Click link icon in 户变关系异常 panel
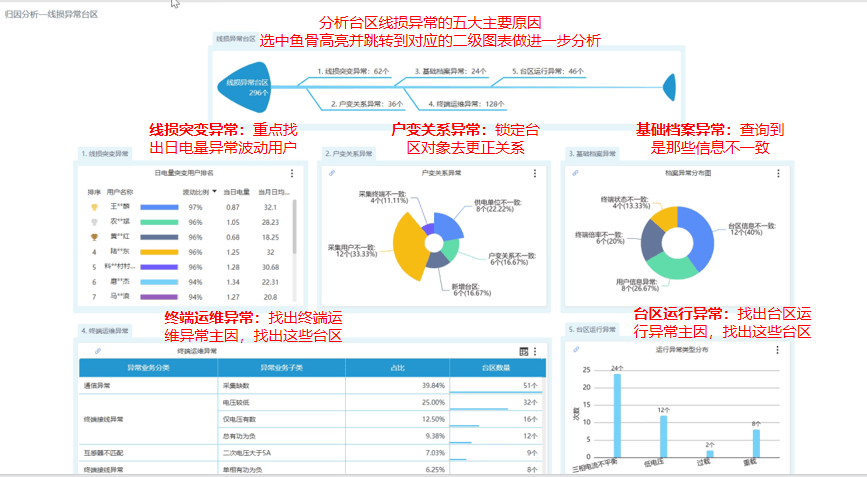Image resolution: width=867 pixels, height=477 pixels. pyautogui.click(x=331, y=173)
